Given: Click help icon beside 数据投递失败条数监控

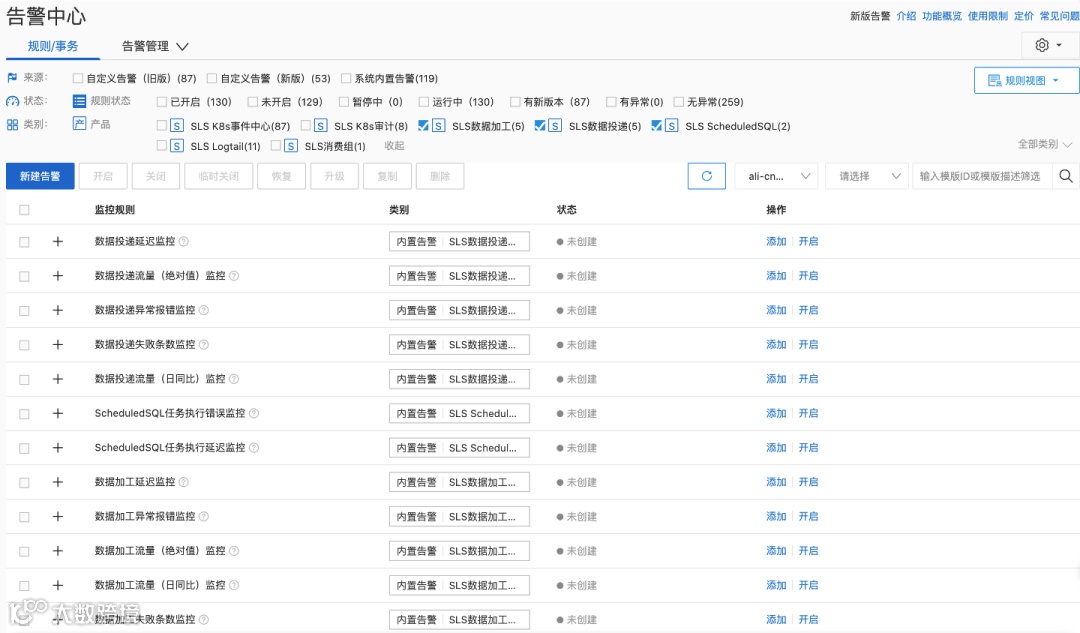Looking at the screenshot, I should pyautogui.click(x=204, y=344).
